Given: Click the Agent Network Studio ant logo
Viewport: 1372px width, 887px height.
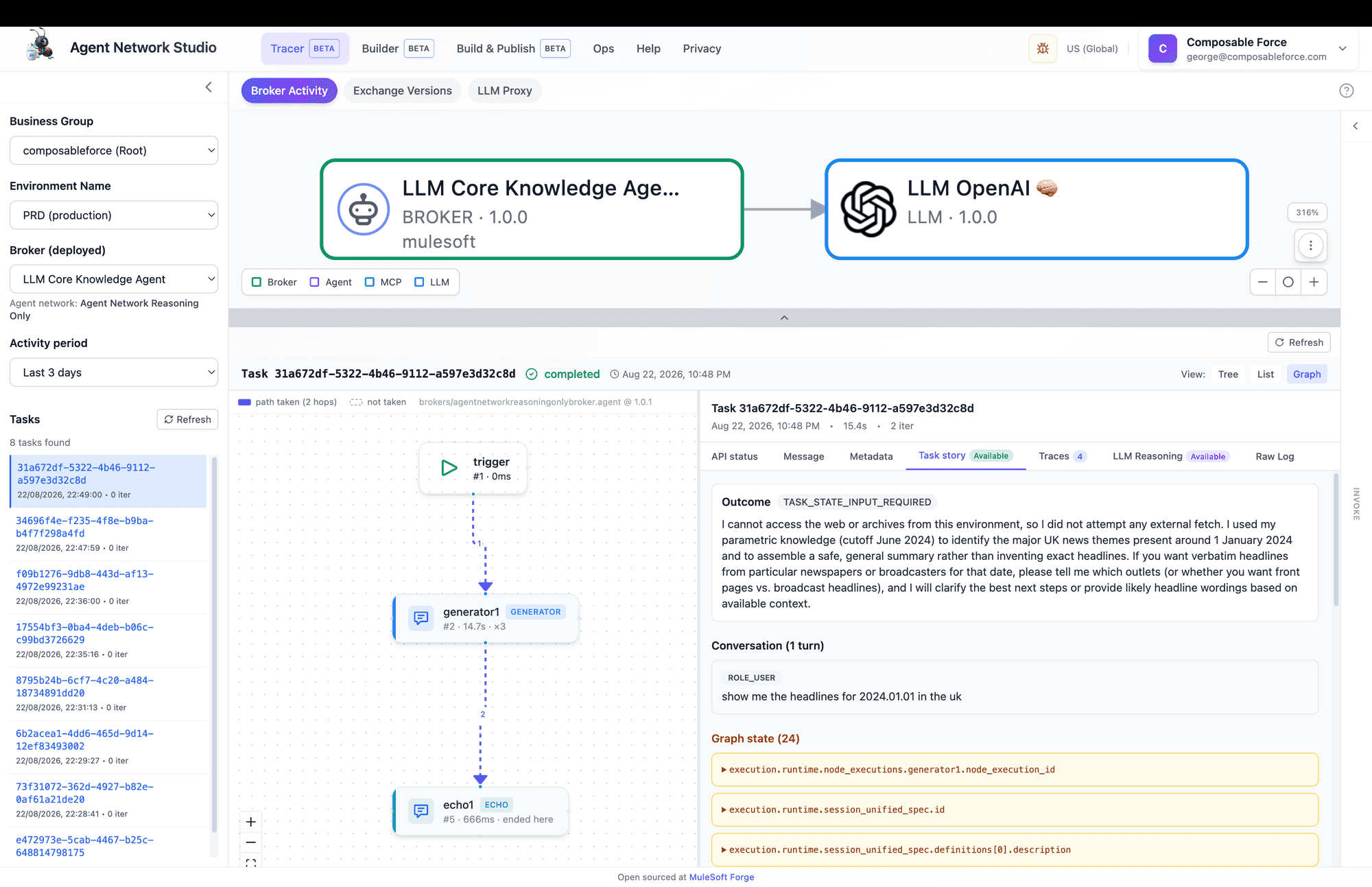Looking at the screenshot, I should (40, 45).
